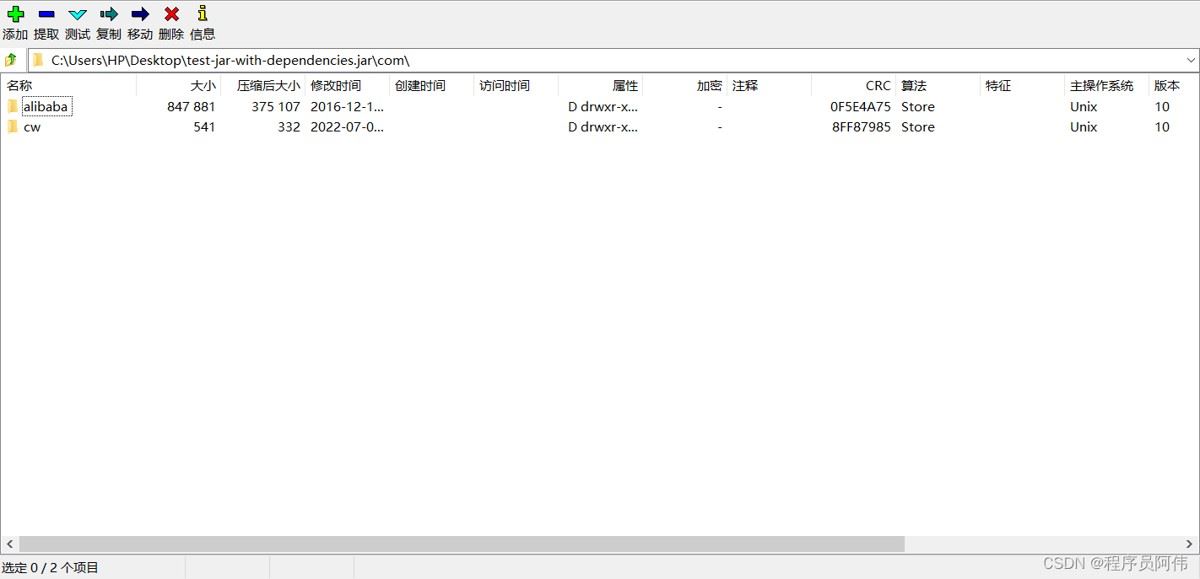Click the yellow Info (信息) icon
This screenshot has width=1200, height=579.
(x=202, y=13)
